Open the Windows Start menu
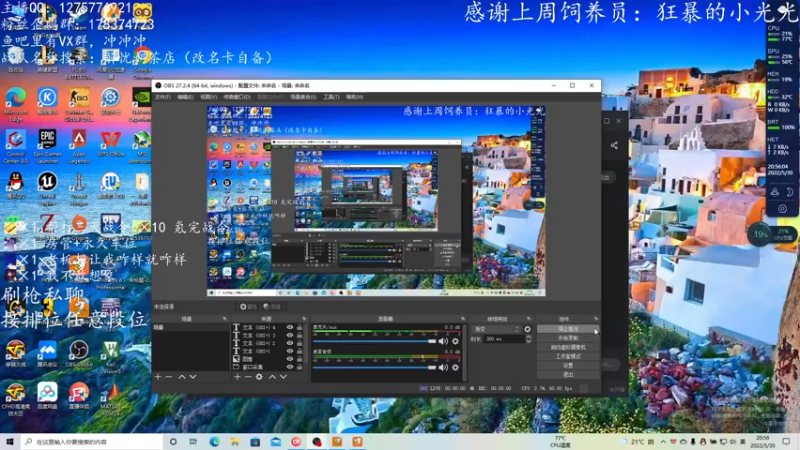Screen dimensions: 800x450 coord(10,441)
